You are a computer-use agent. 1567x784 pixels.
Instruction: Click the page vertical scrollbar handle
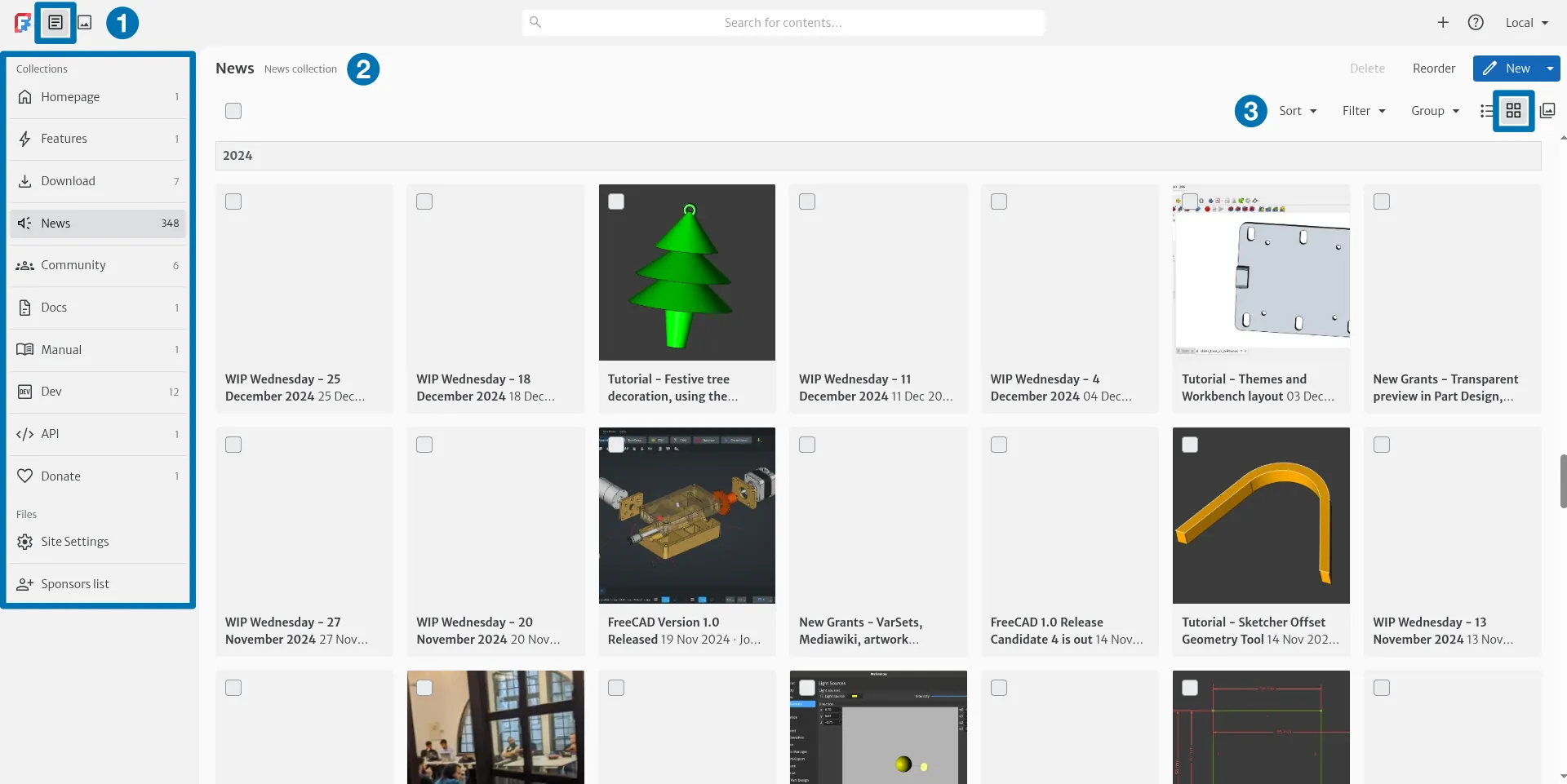tap(1563, 481)
